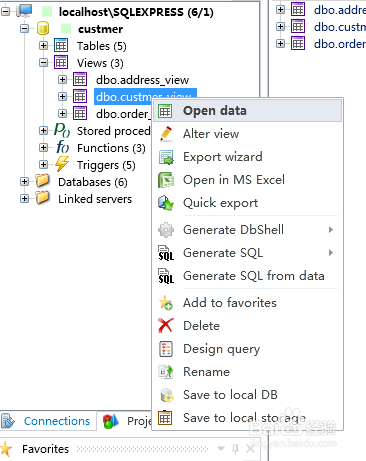Image resolution: width=366 pixels, height=461 pixels.
Task: Click the custmer database cylinder icon
Action: pyautogui.click(x=43, y=29)
